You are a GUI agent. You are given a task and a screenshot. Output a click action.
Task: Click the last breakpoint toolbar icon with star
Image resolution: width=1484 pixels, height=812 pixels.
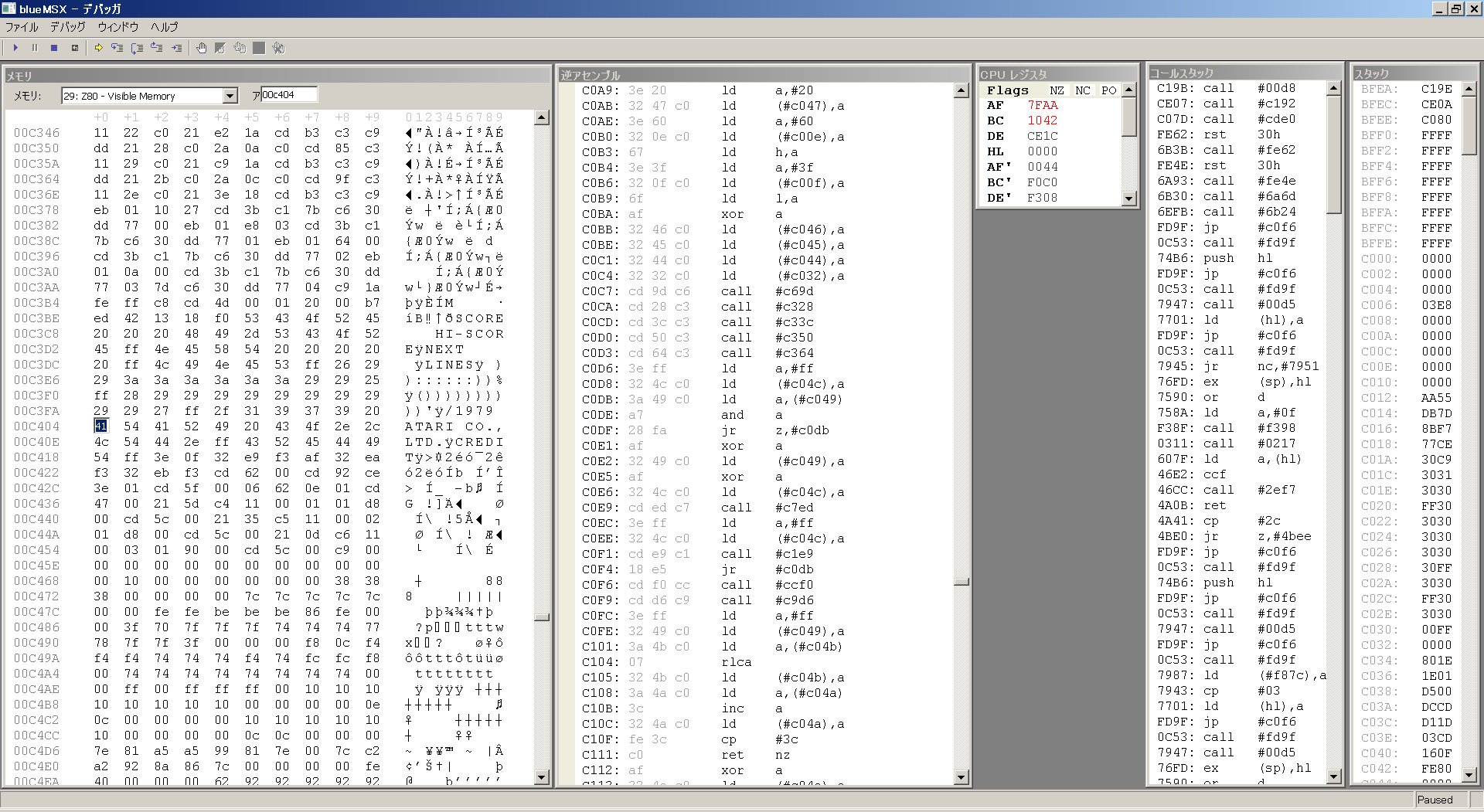click(x=278, y=48)
